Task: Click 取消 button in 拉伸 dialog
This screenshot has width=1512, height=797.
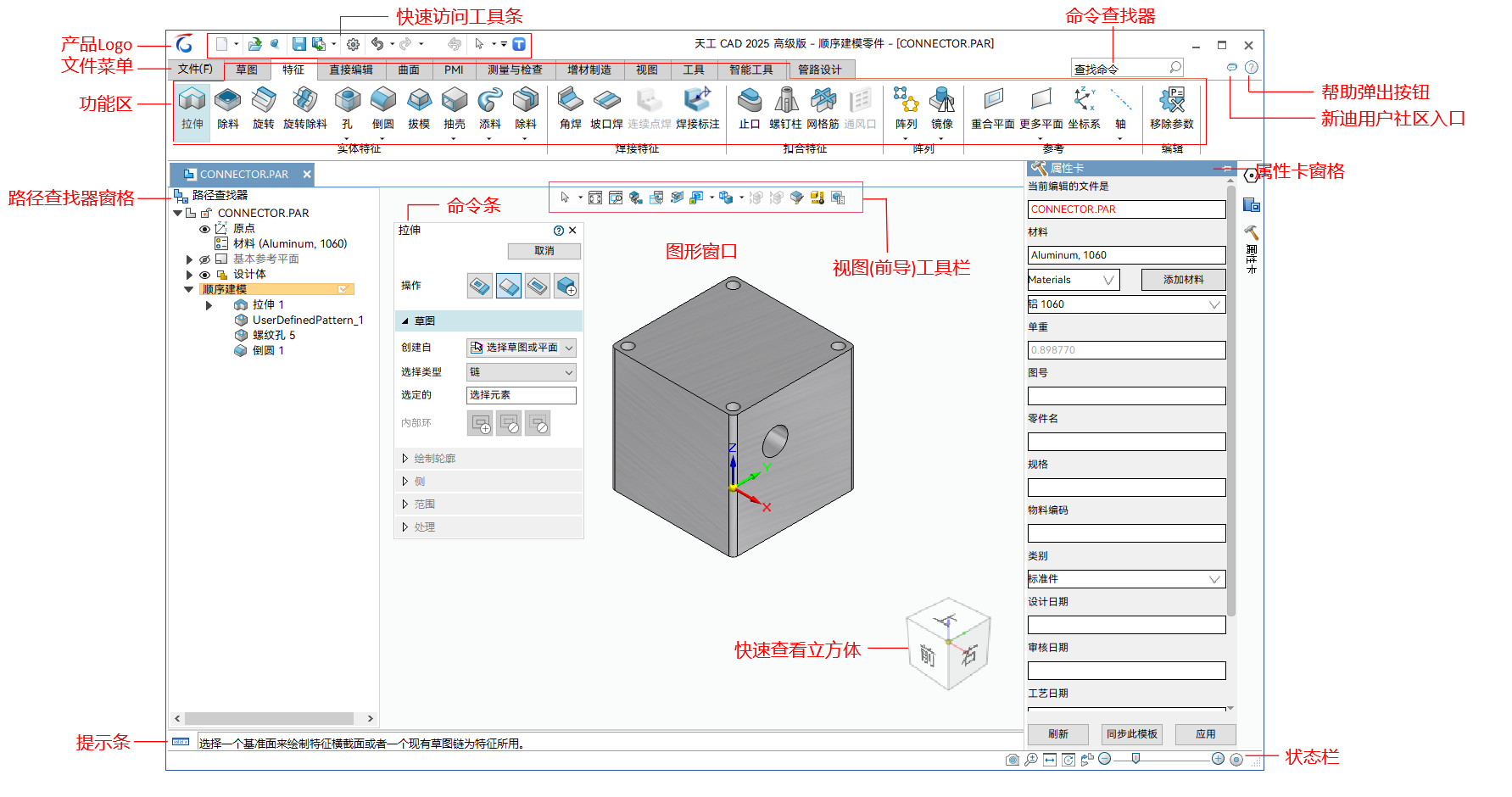Action: (x=544, y=251)
